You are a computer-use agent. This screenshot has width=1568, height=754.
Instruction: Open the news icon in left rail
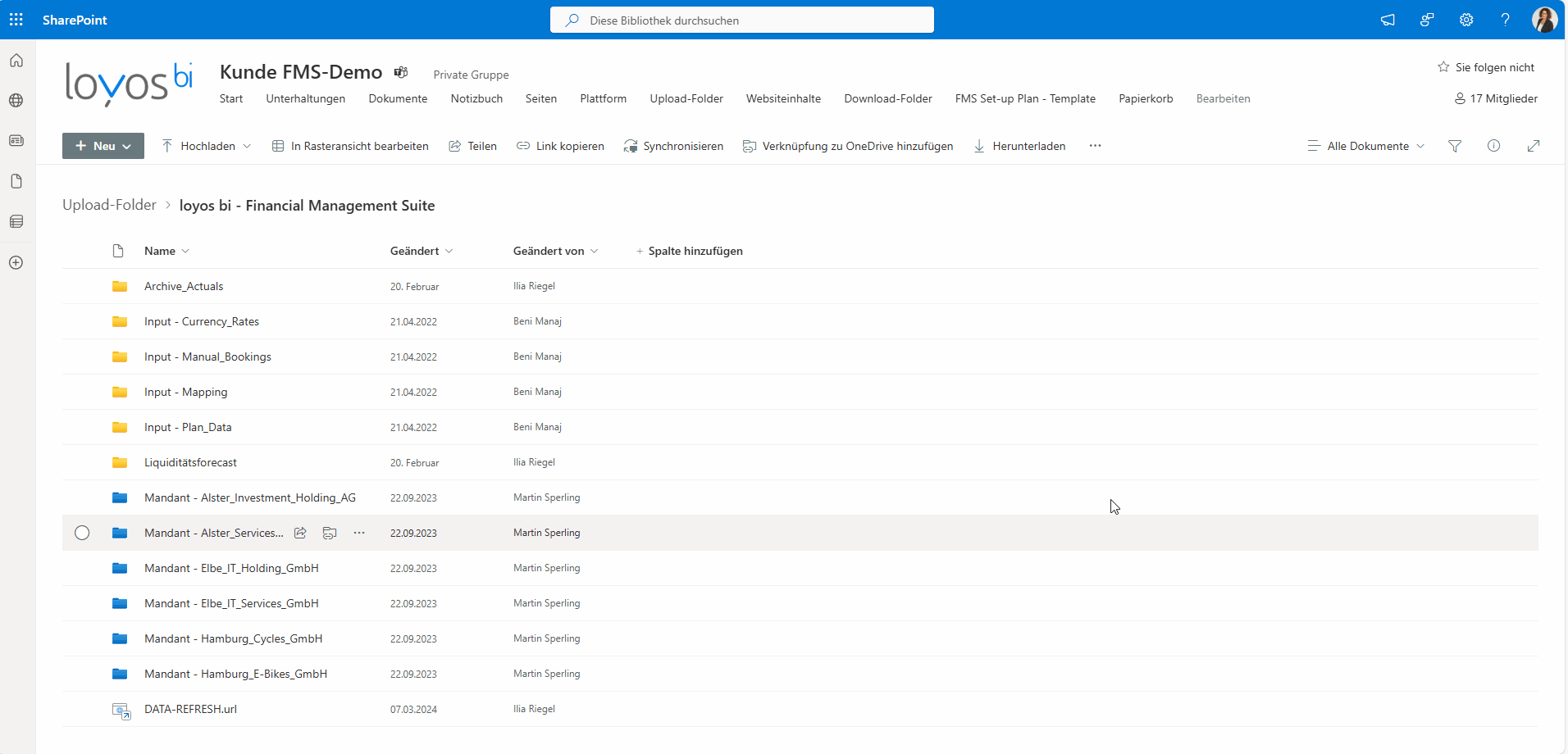click(16, 141)
